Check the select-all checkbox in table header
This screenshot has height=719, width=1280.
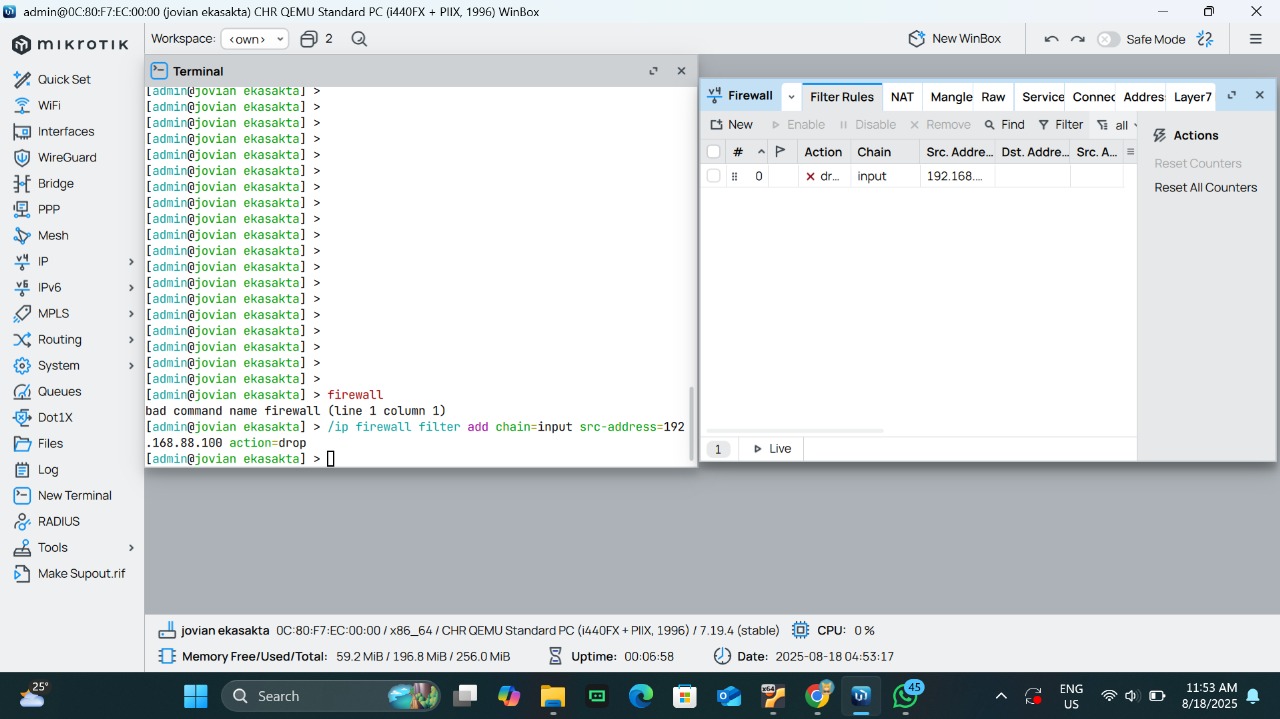click(713, 152)
